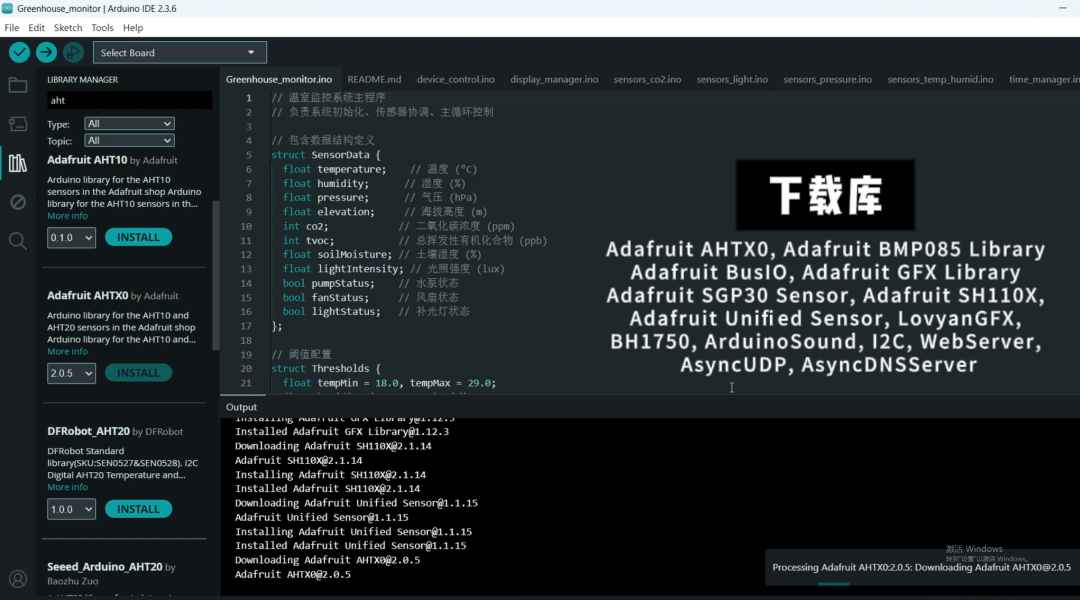The height and width of the screenshot is (600, 1080).
Task: Toggle the Library Manager sidebar icon
Action: pos(18,163)
